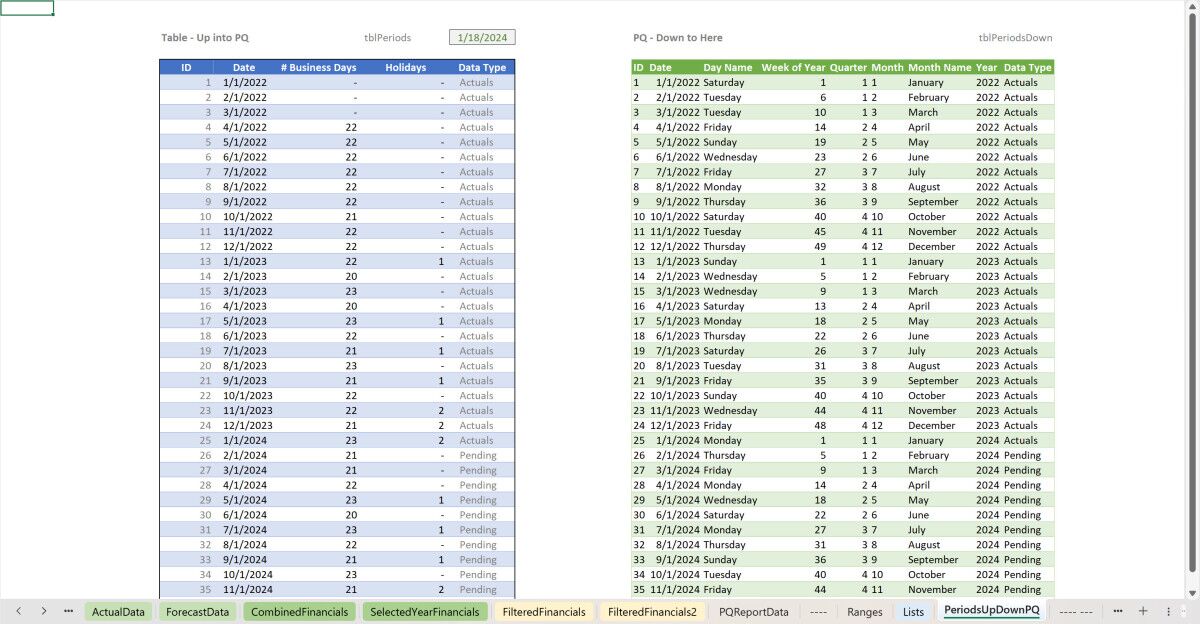Switch to the Lists sheet
This screenshot has width=1200, height=624.
(913, 611)
